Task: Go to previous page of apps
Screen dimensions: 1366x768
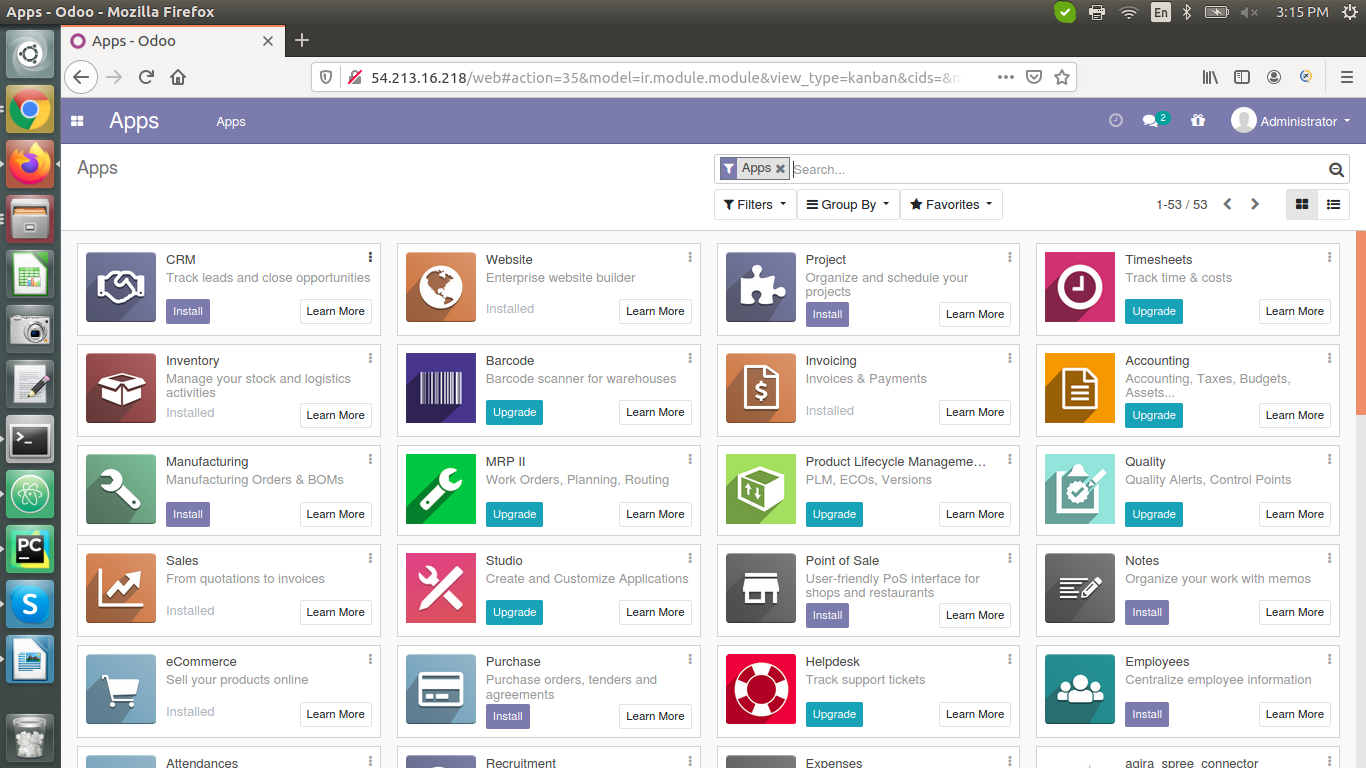Action: pyautogui.click(x=1227, y=204)
